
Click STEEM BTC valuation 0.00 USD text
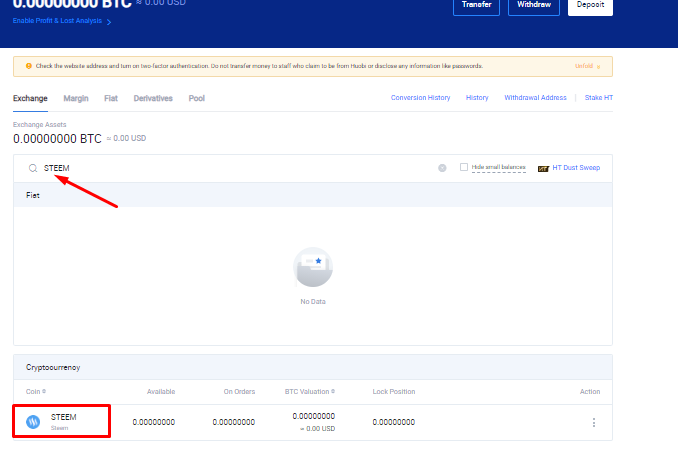point(317,429)
